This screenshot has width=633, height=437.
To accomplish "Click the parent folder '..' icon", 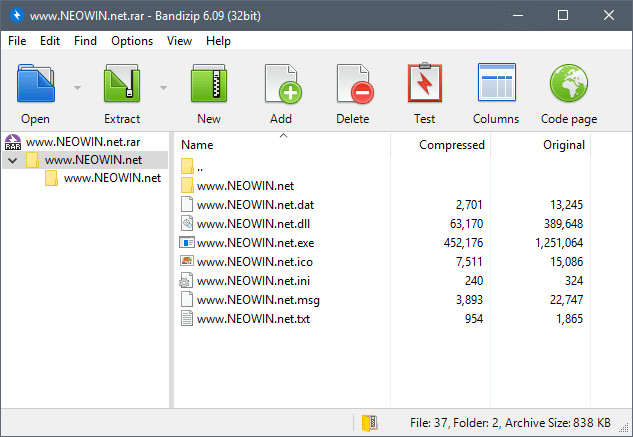I will (187, 166).
